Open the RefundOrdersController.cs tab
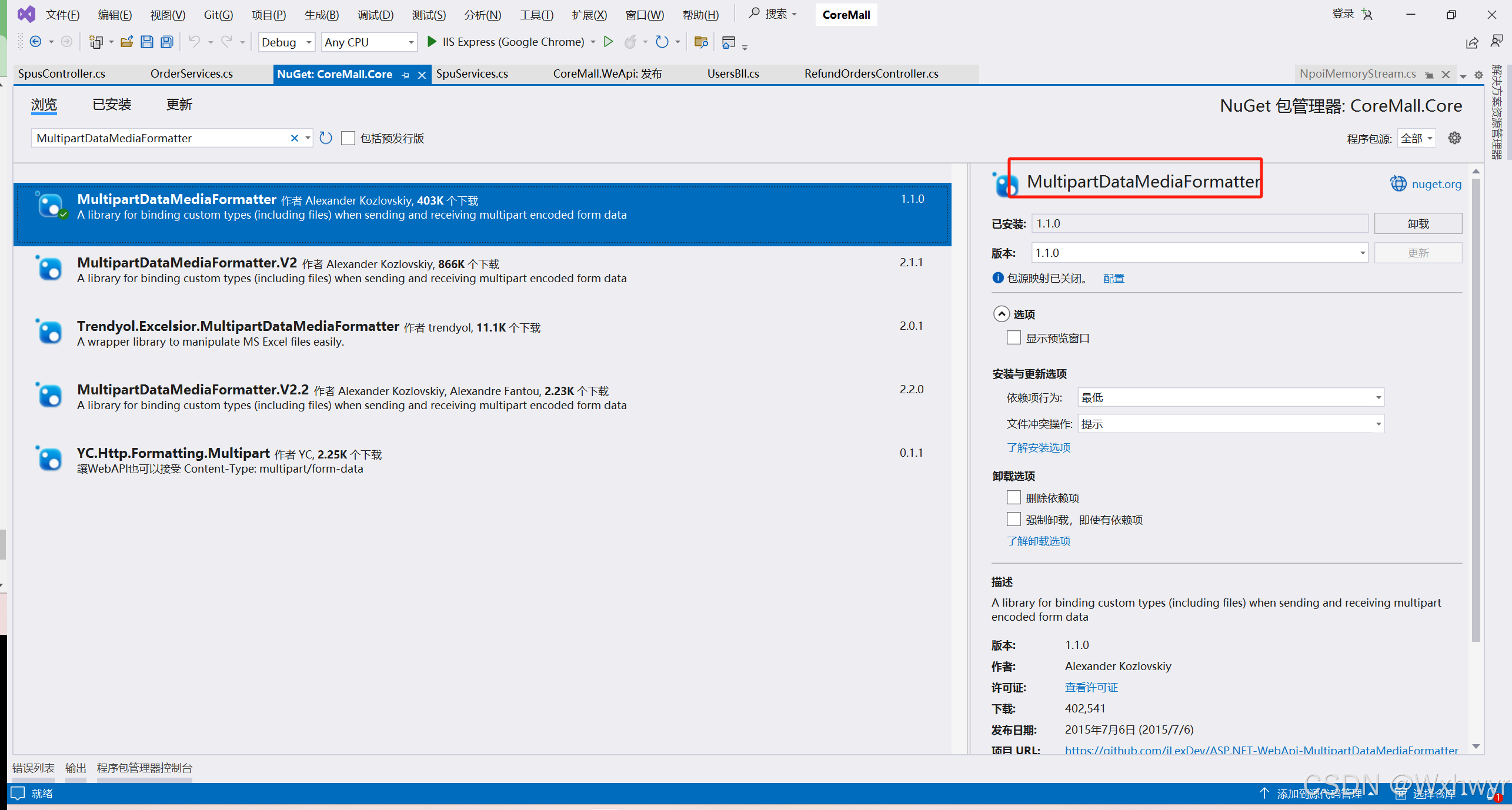The height and width of the screenshot is (810, 1512). [871, 73]
